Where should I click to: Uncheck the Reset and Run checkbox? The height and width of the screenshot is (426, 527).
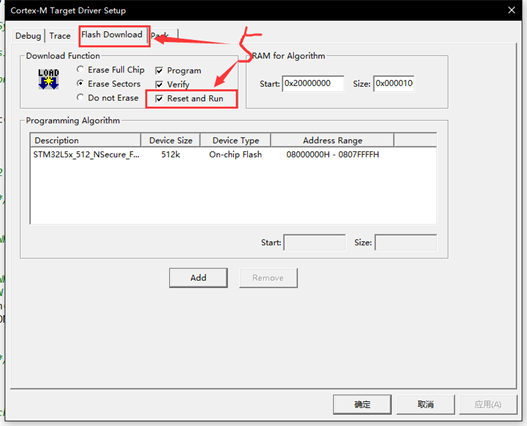pos(159,99)
